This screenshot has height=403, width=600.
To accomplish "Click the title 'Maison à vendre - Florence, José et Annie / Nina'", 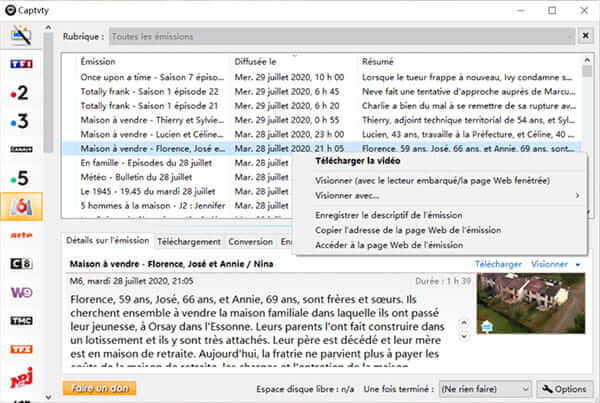I will 171,264.
